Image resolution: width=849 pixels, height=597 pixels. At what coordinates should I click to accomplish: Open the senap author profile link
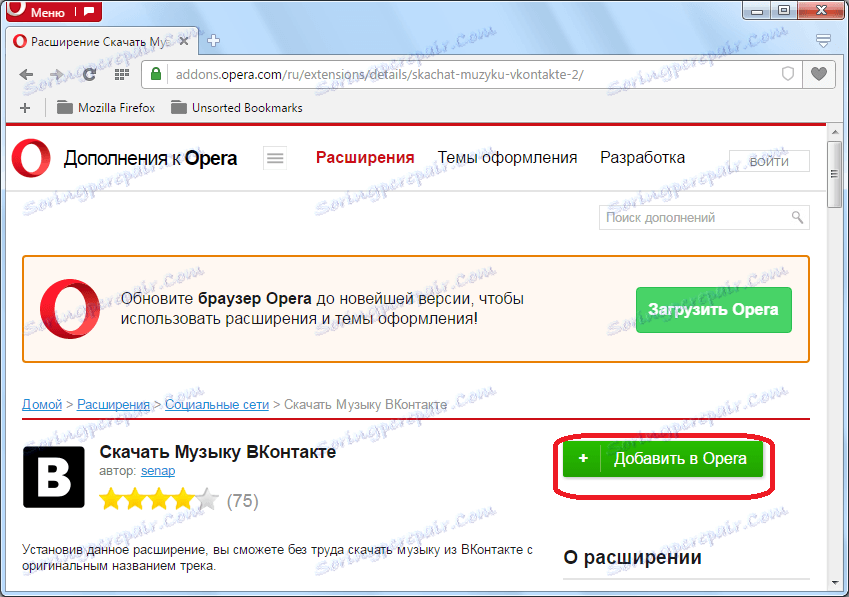(x=158, y=470)
